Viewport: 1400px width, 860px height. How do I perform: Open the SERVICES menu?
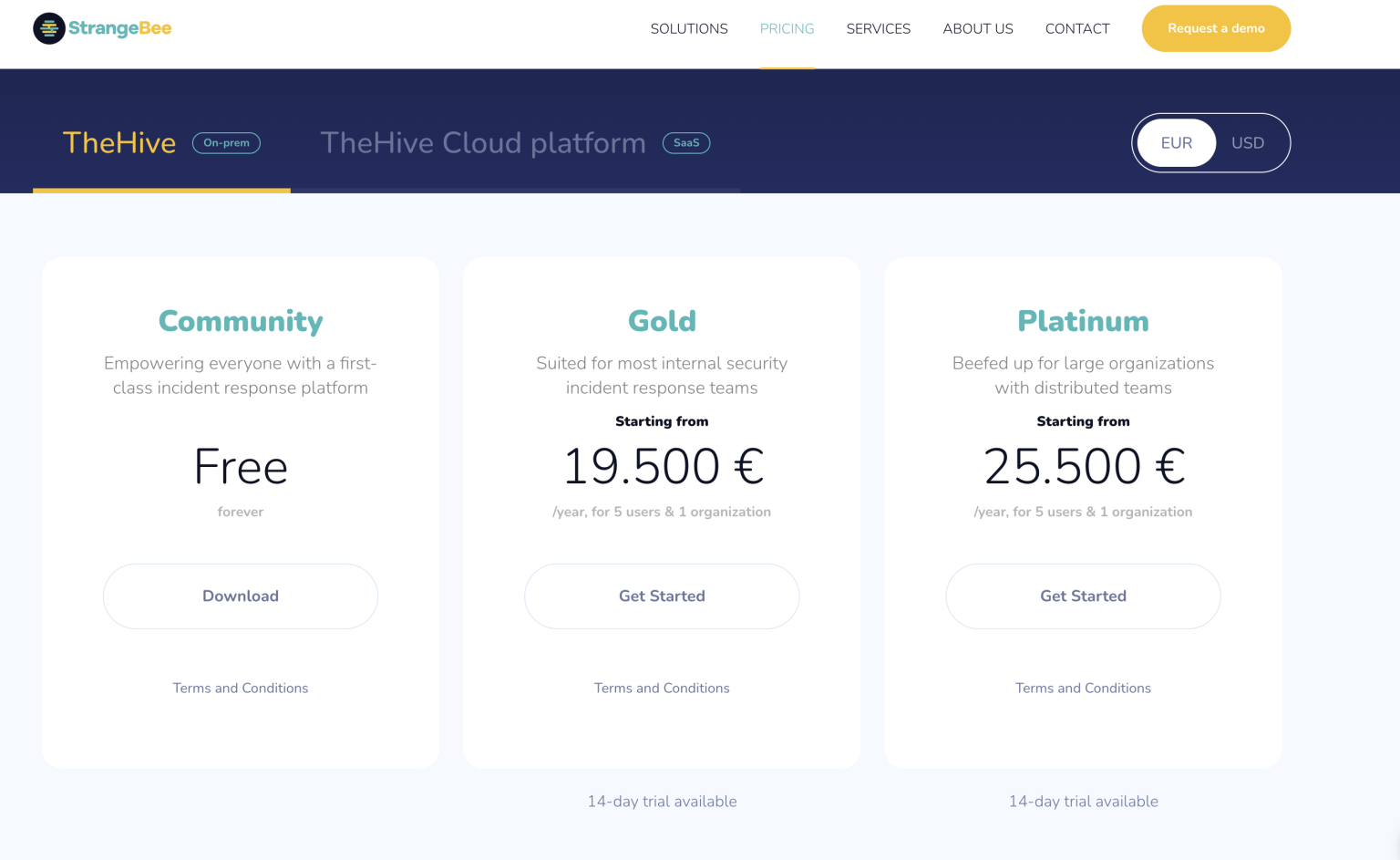[x=878, y=28]
